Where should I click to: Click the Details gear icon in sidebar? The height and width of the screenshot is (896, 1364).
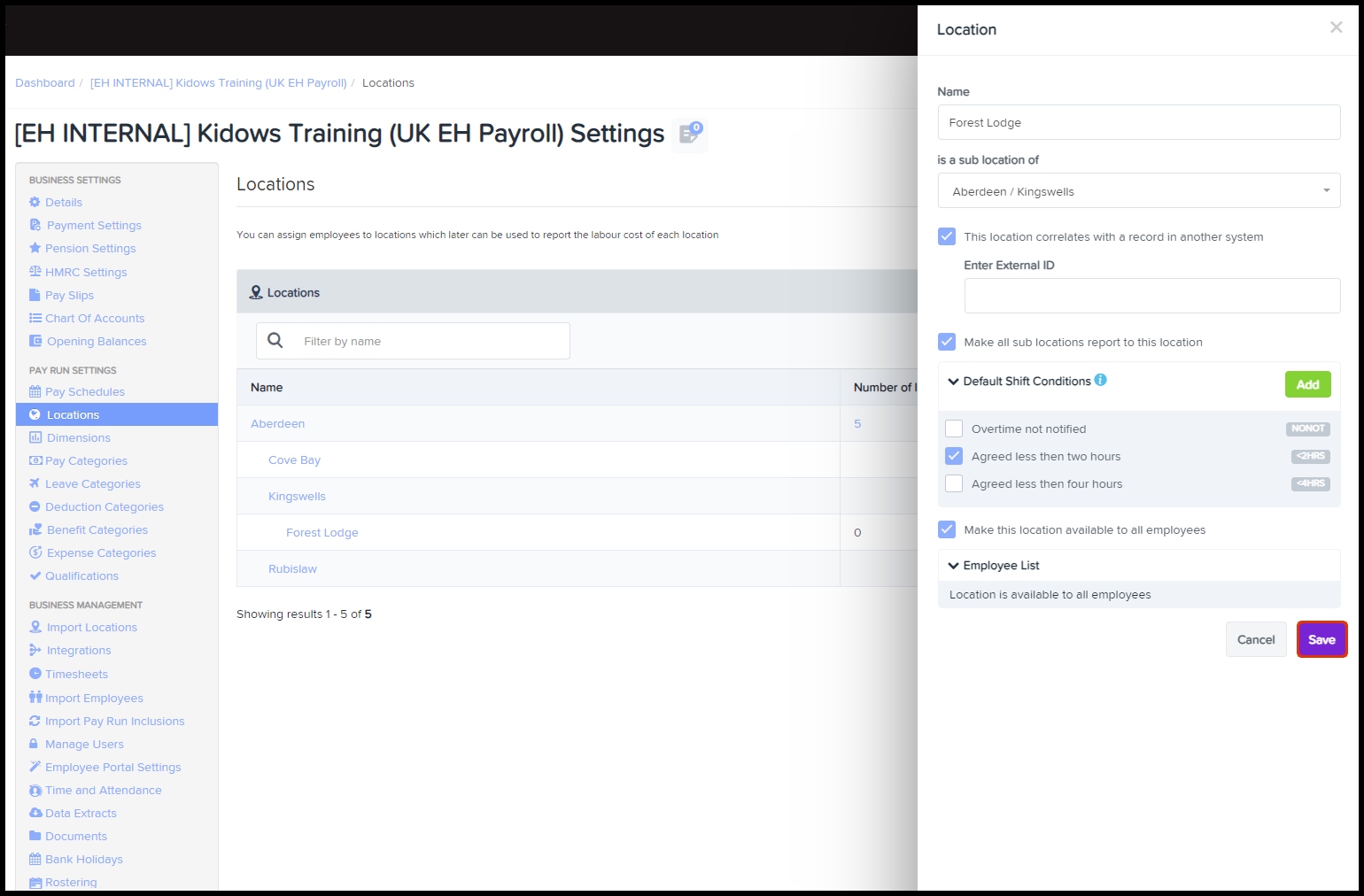35,202
